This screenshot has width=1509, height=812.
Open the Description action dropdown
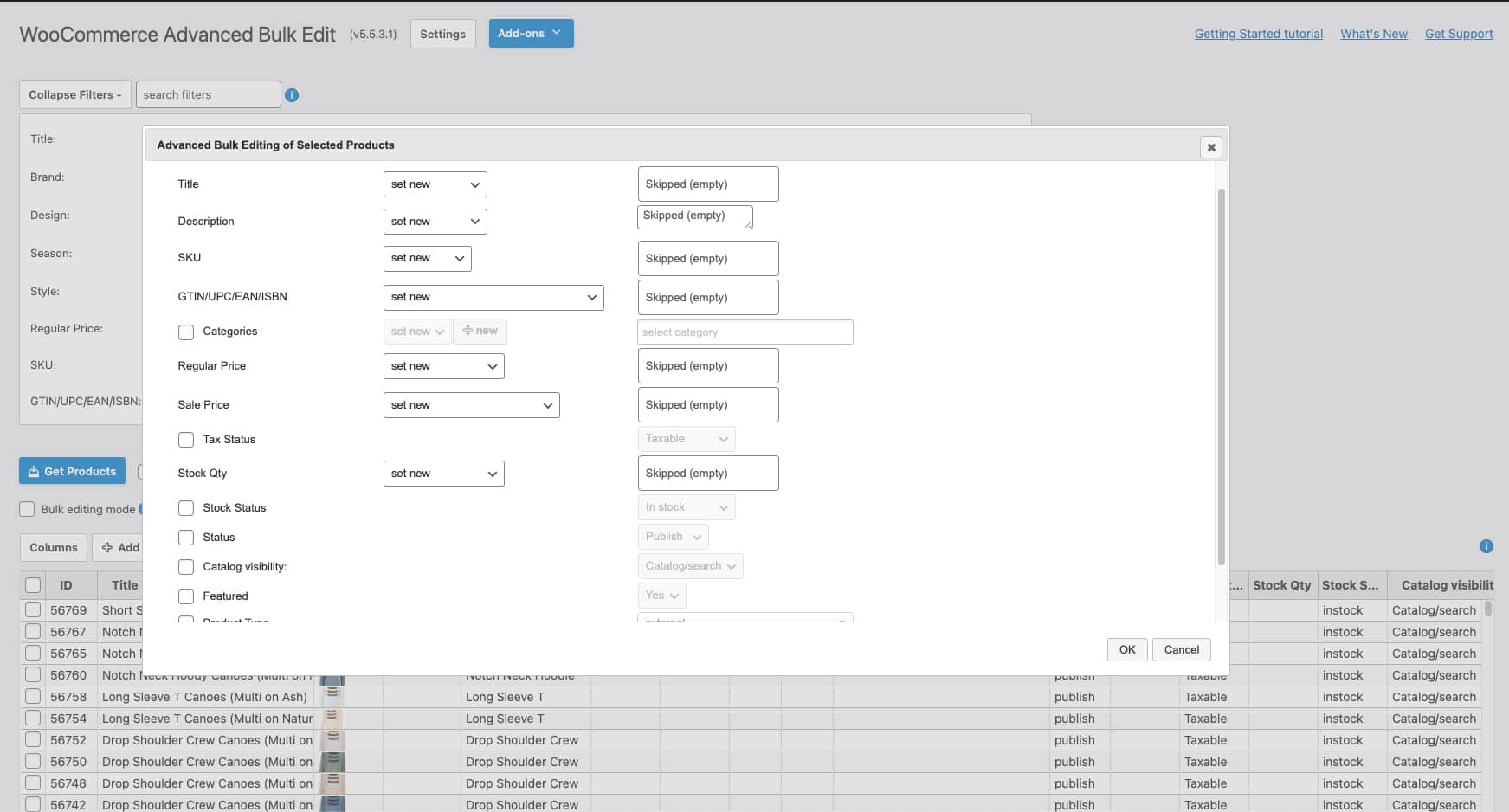(435, 222)
